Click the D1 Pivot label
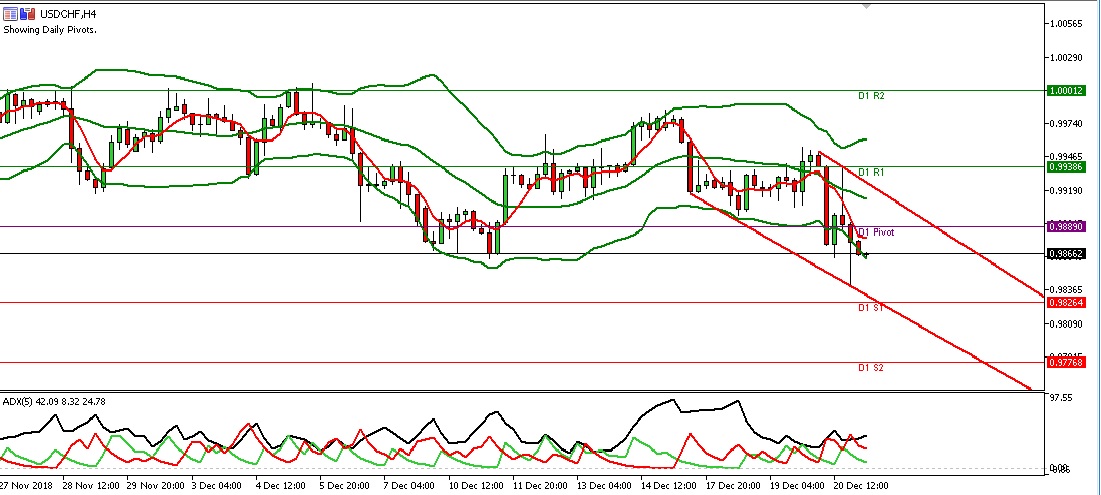Image resolution: width=1101 pixels, height=495 pixels. pos(877,232)
